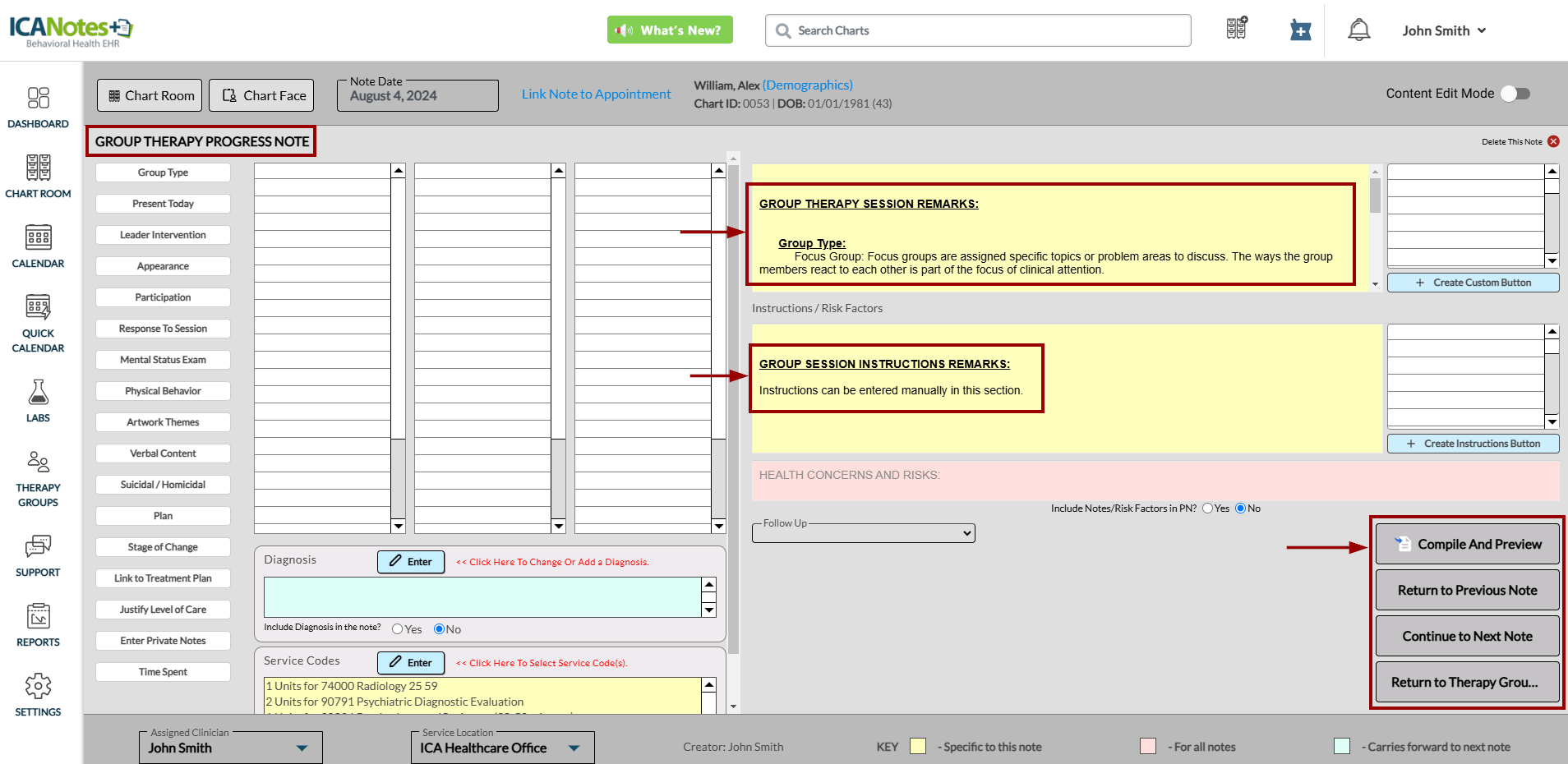Viewport: 1568px width, 764px height.
Task: Click the Search Charts input field
Action: 978,30
